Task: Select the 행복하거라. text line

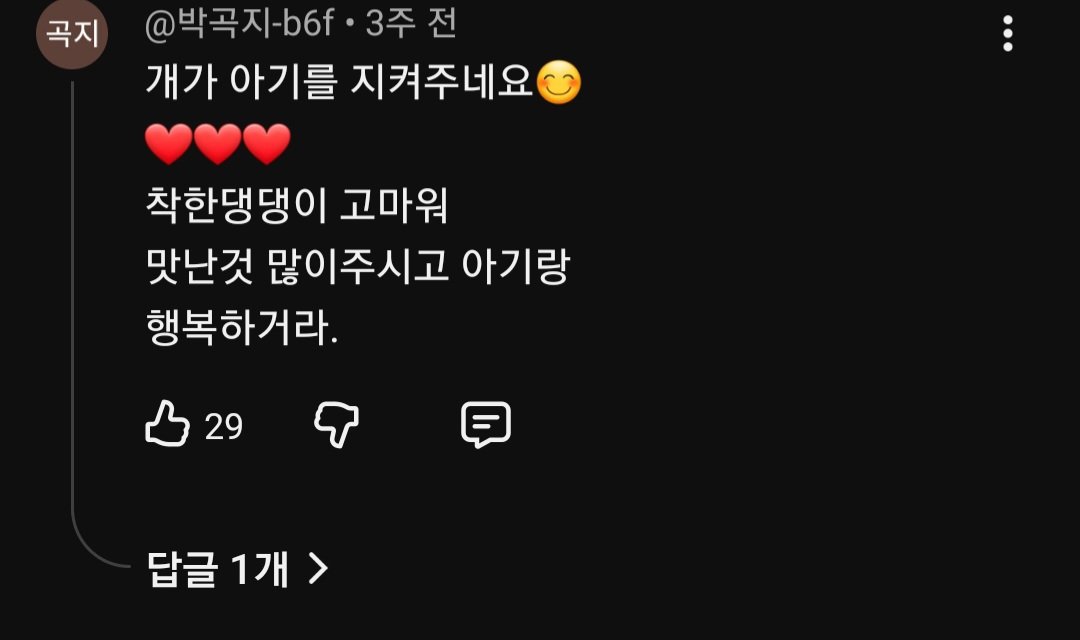Action: tap(242, 327)
